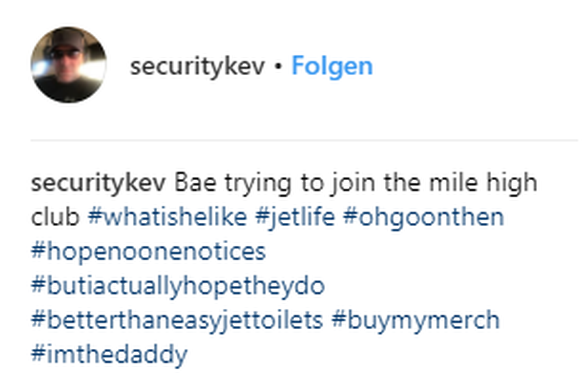Click the securitykev username in the header
Image resolution: width=582 pixels, height=382 pixels.
[x=197, y=66]
